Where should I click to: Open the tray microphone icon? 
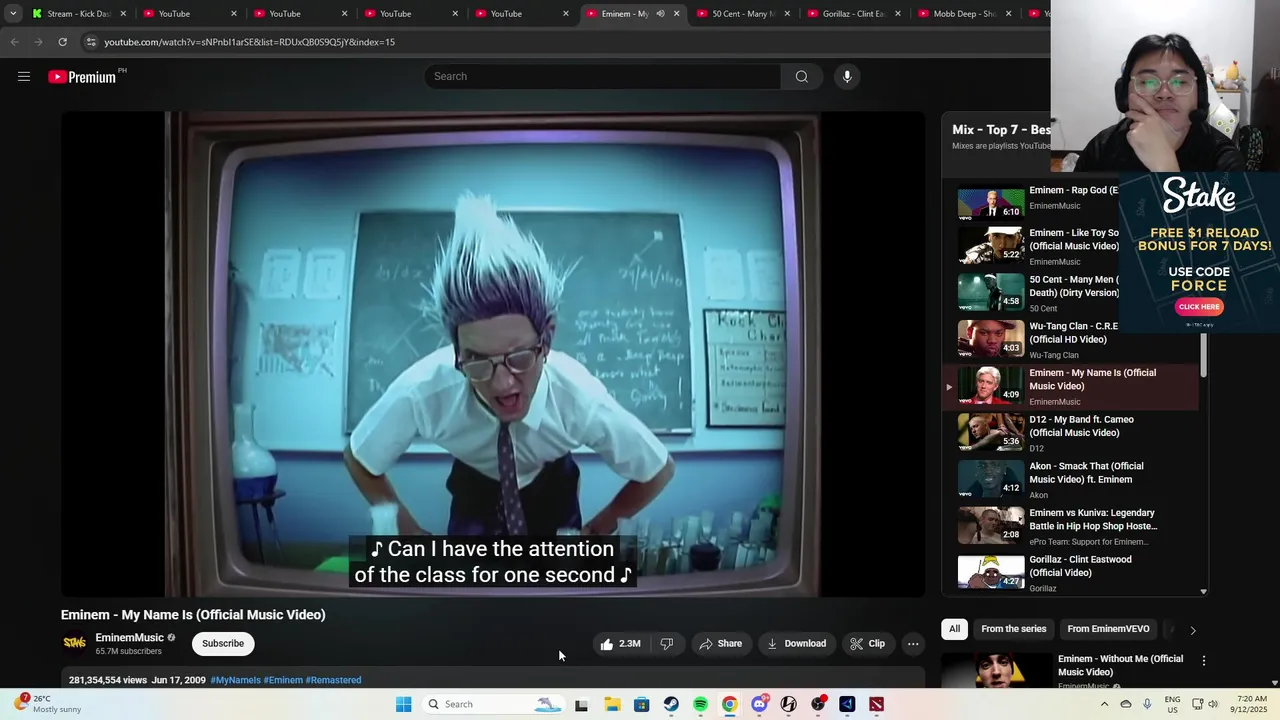pos(1147,704)
